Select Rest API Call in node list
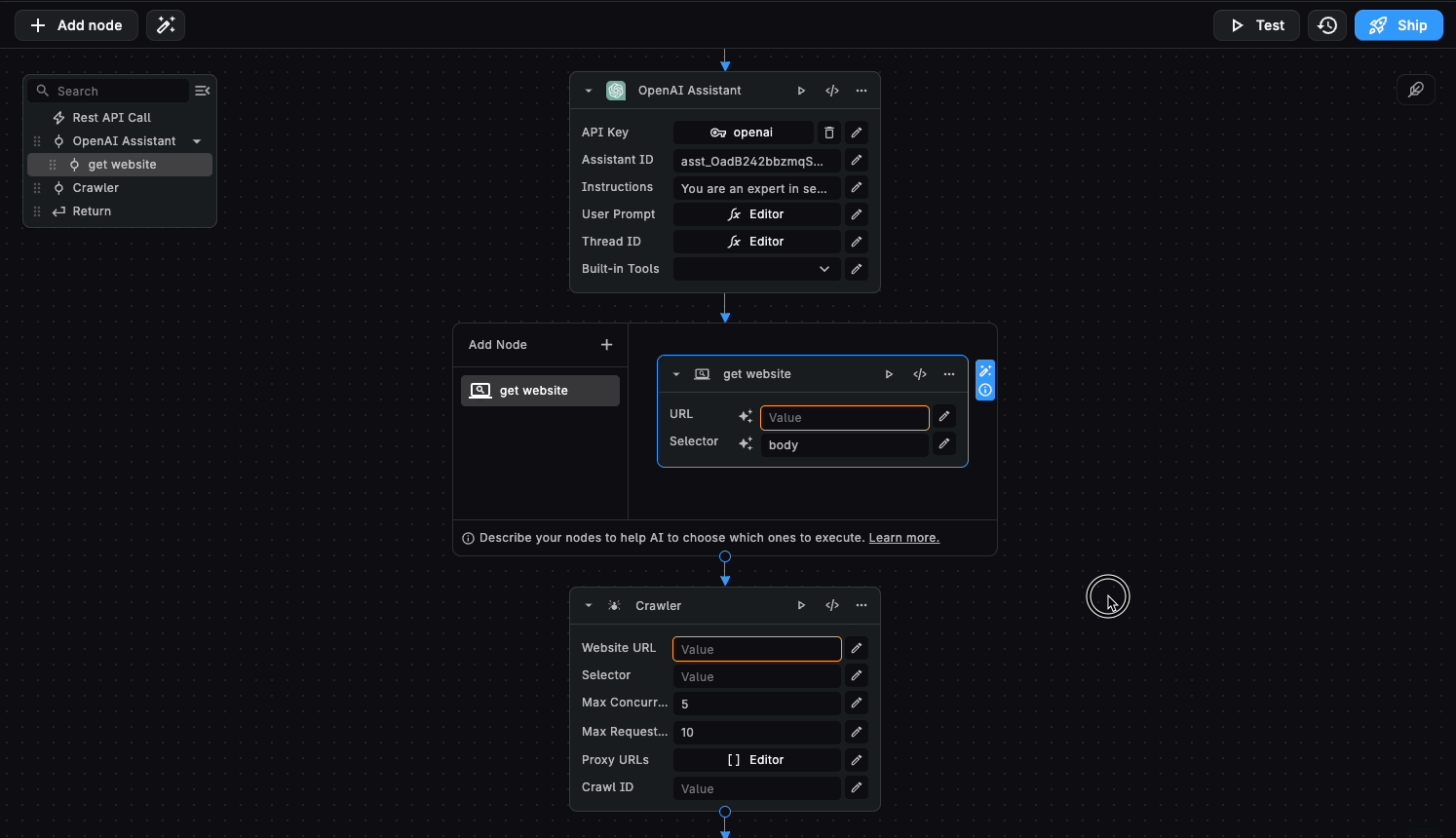Screen dimensions: 1456x838 tap(111, 118)
